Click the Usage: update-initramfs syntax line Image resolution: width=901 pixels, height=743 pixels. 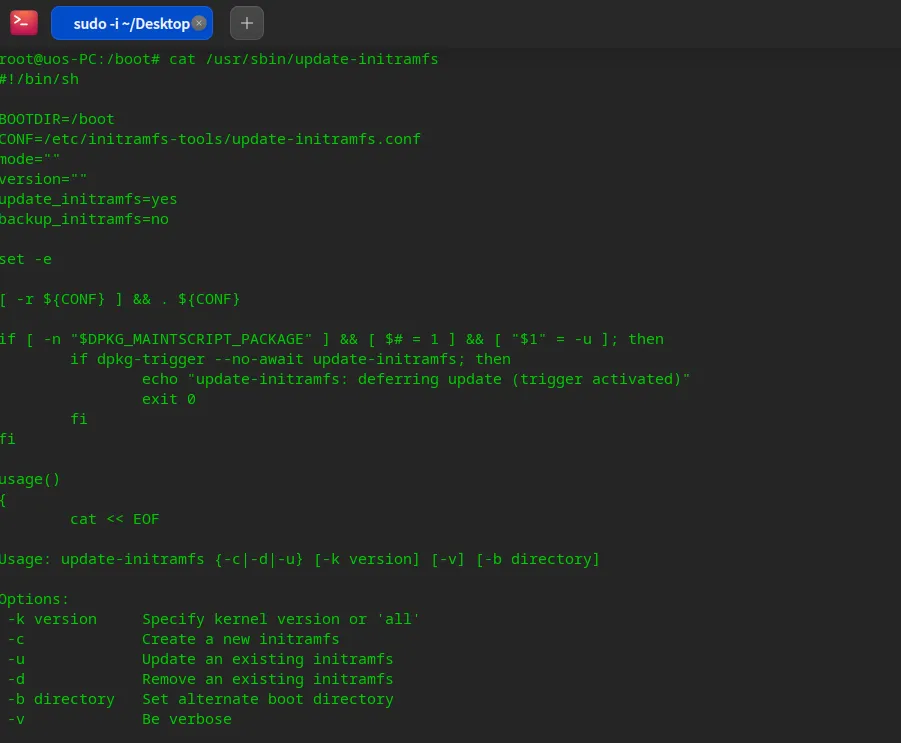299,559
